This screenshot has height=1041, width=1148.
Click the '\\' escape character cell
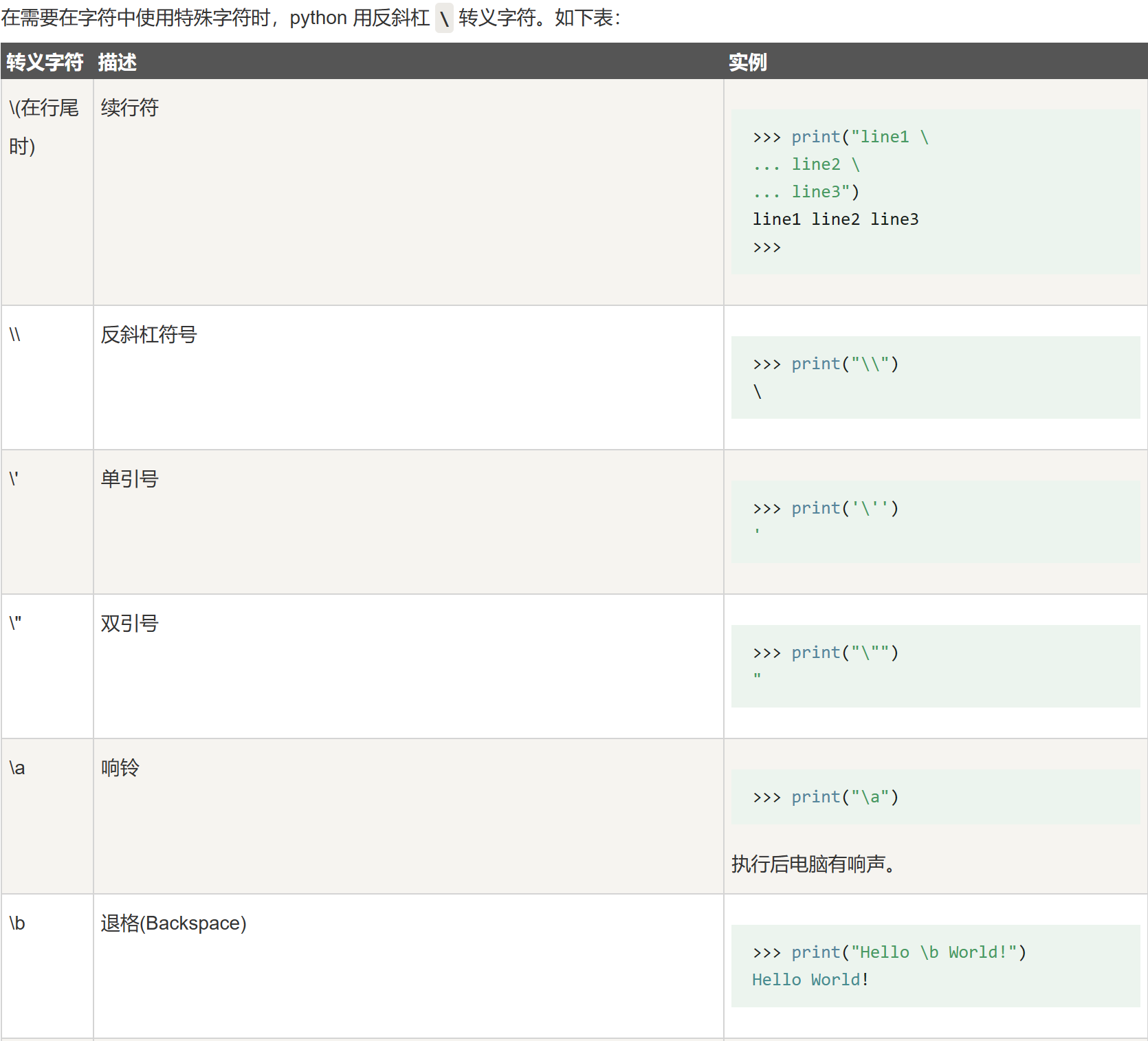[47, 377]
